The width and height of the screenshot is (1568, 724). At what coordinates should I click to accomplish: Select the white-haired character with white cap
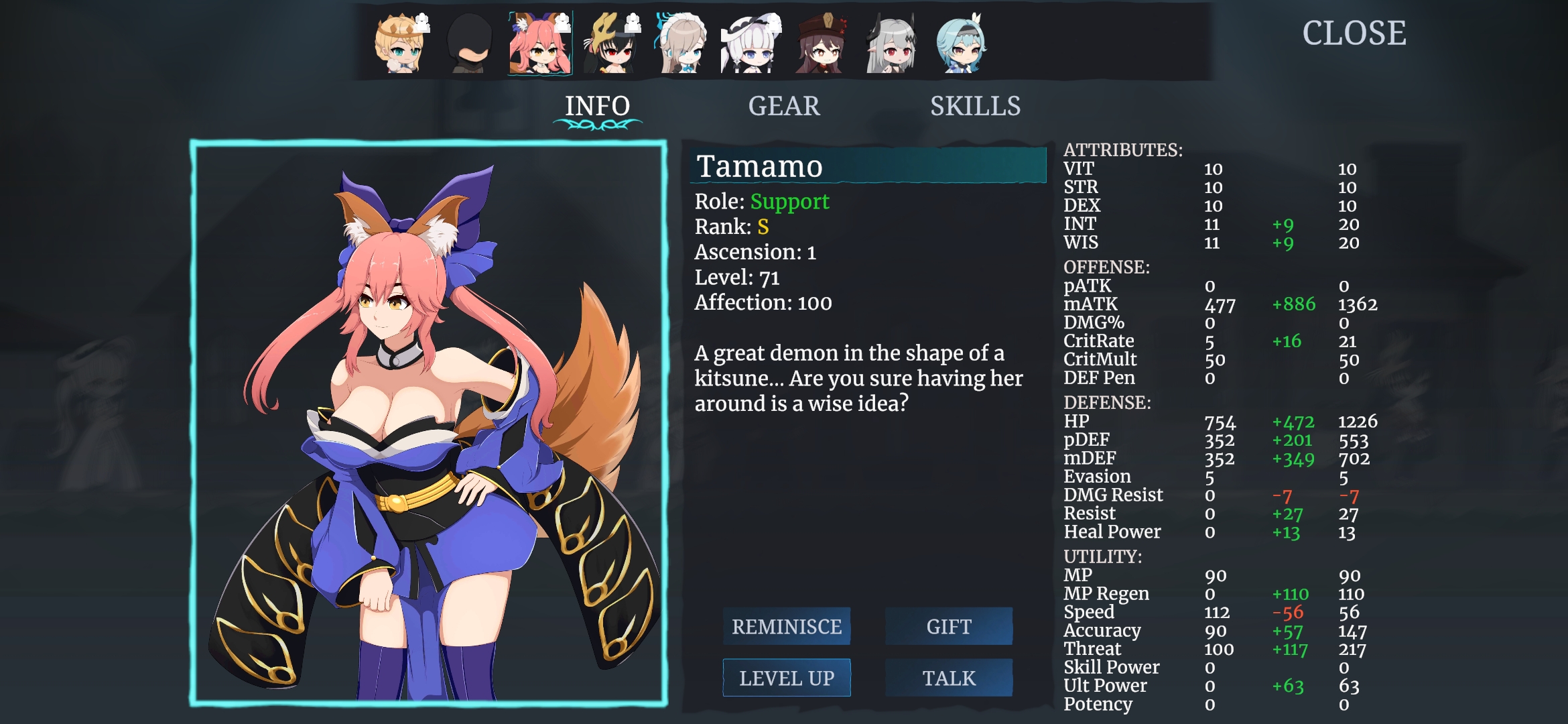pos(751,44)
